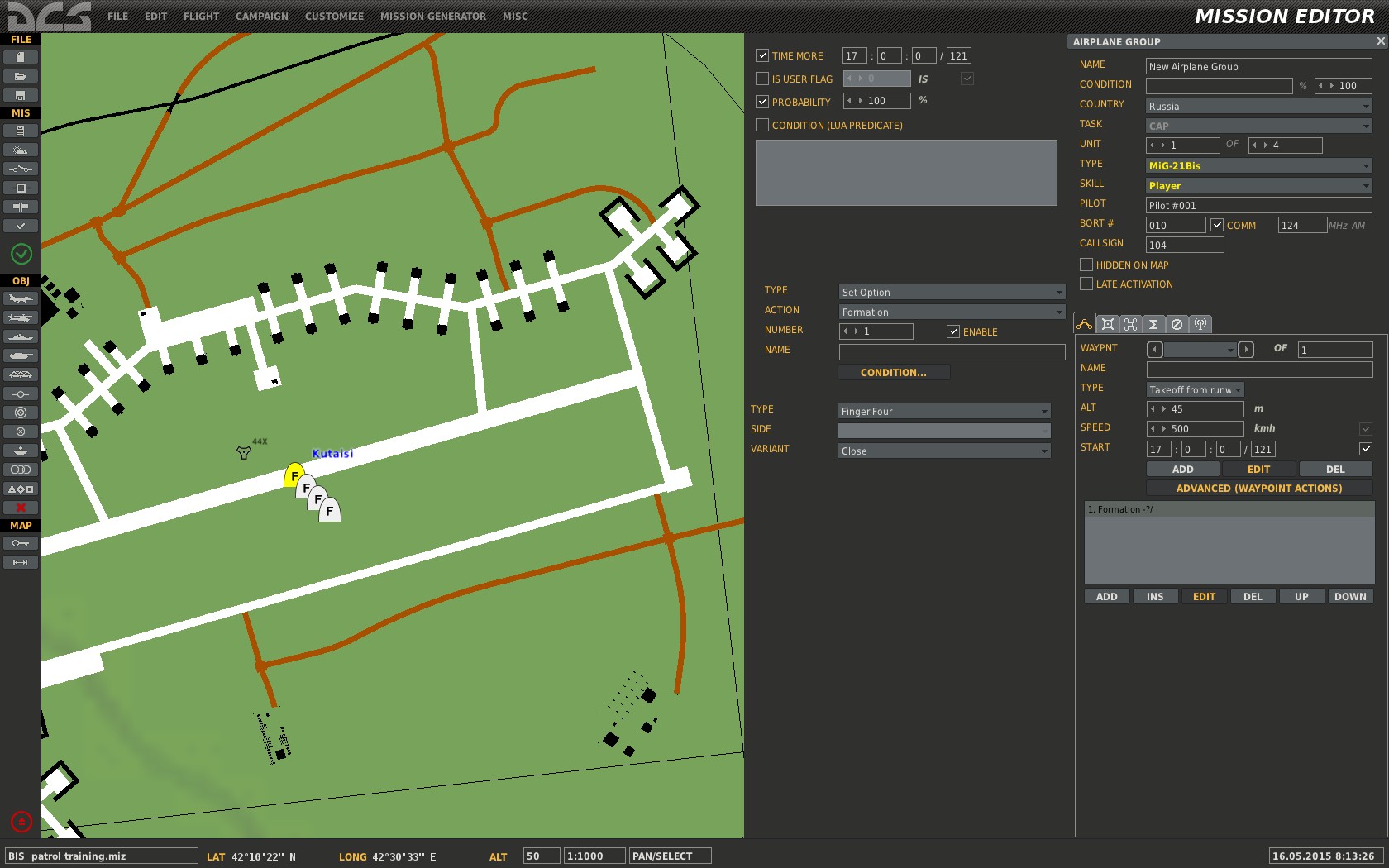Check HIDDEN ON MAP option
Viewport: 1389px width, 868px height.
(x=1086, y=265)
